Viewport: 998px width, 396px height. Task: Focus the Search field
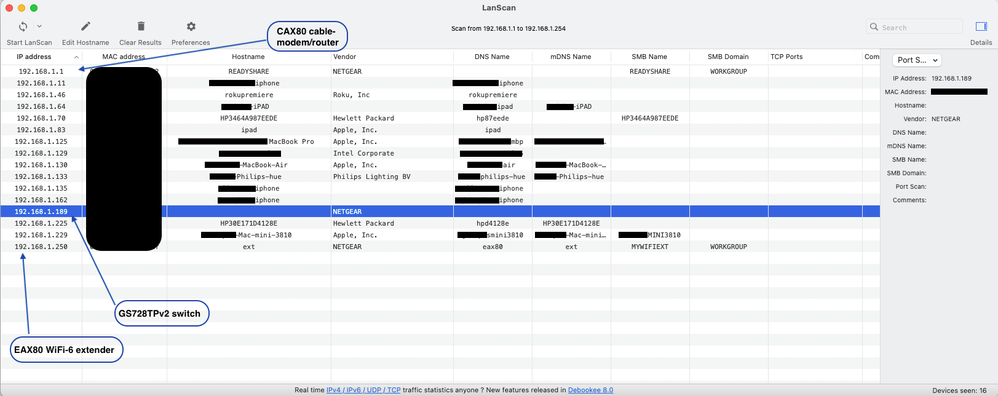914,27
